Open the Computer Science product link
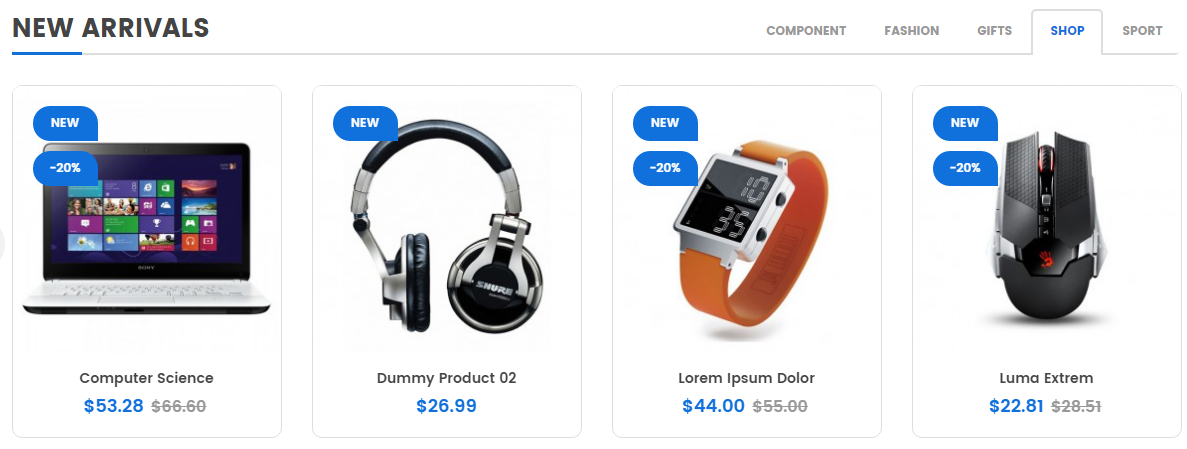 coord(147,378)
